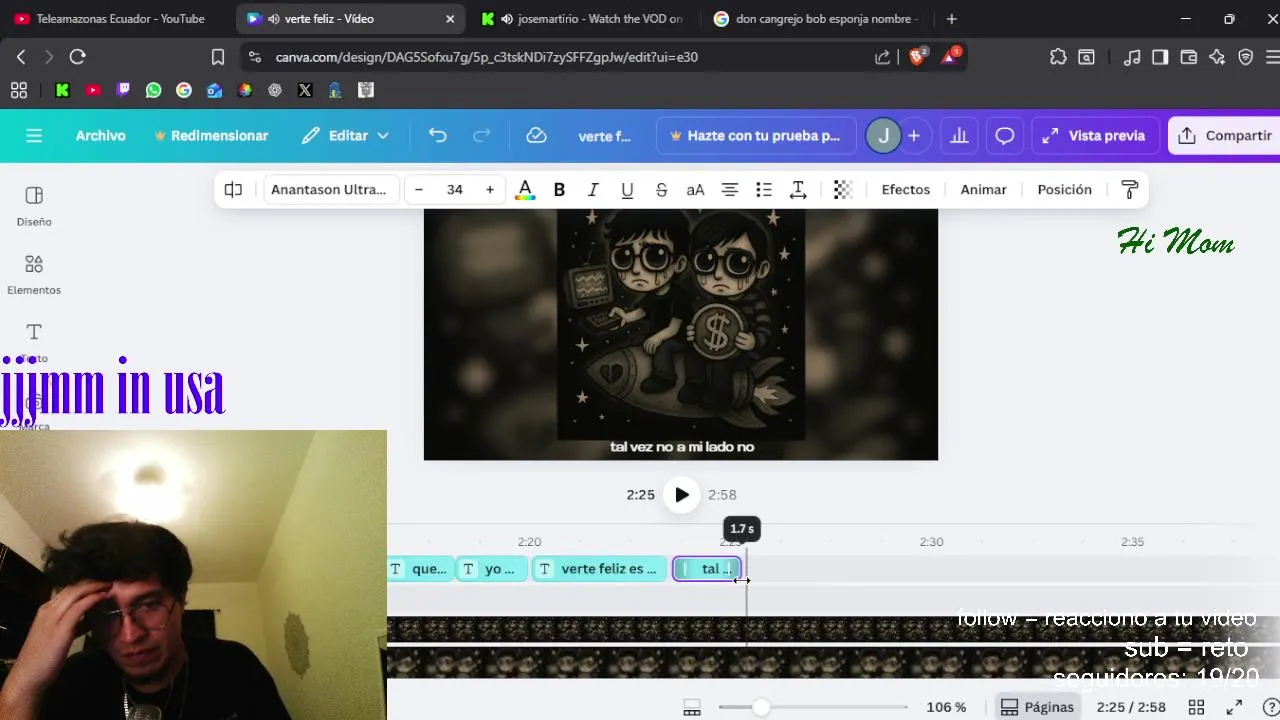Toggle bold formatting
Screen dimensions: 1280x720
tap(559, 190)
